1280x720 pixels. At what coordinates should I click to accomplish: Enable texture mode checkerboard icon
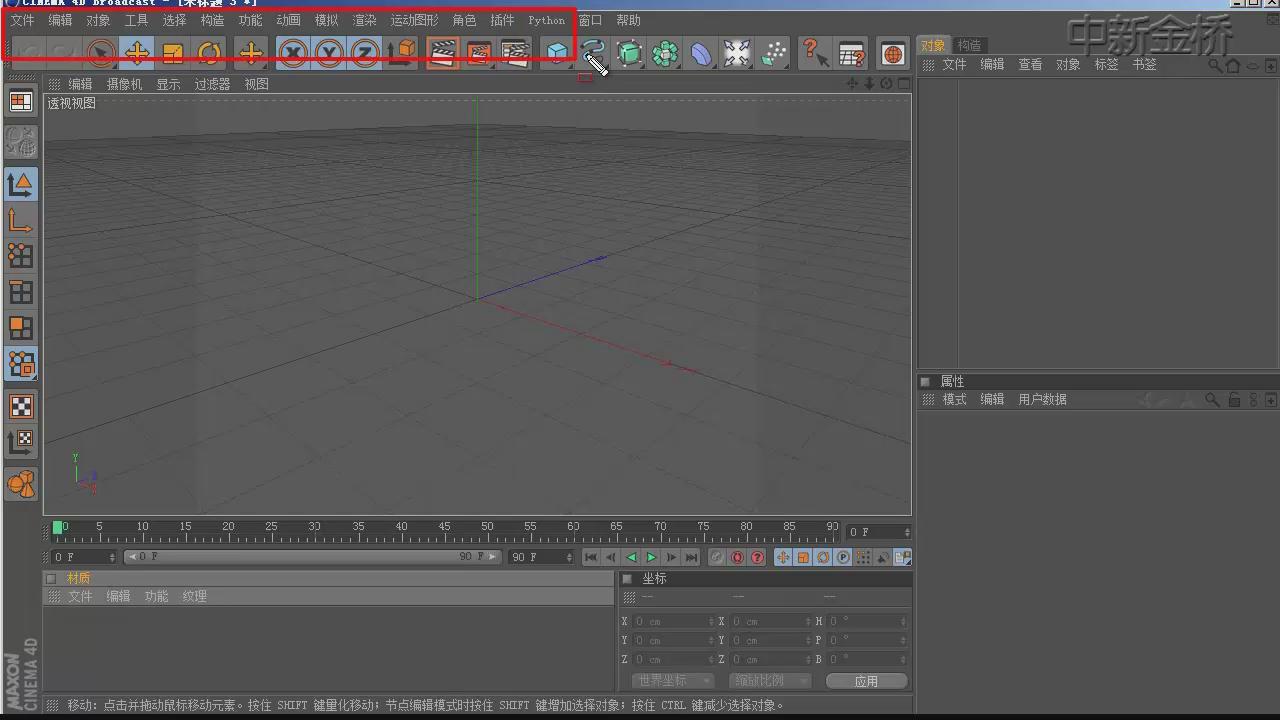tap(20, 406)
